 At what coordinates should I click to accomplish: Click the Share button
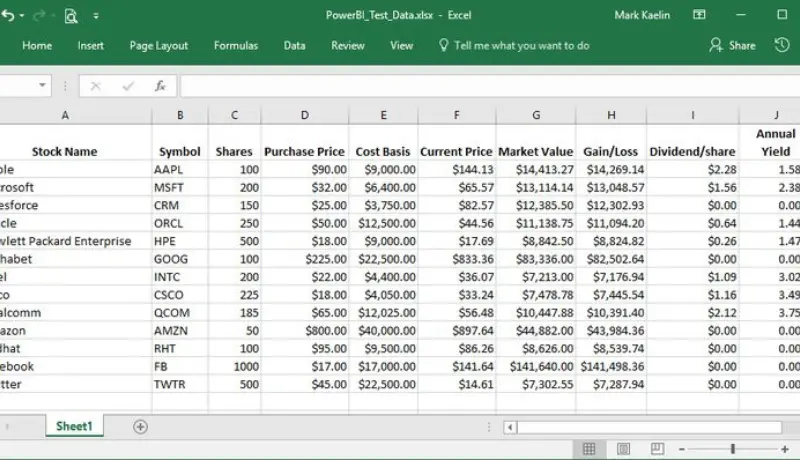tap(732, 45)
